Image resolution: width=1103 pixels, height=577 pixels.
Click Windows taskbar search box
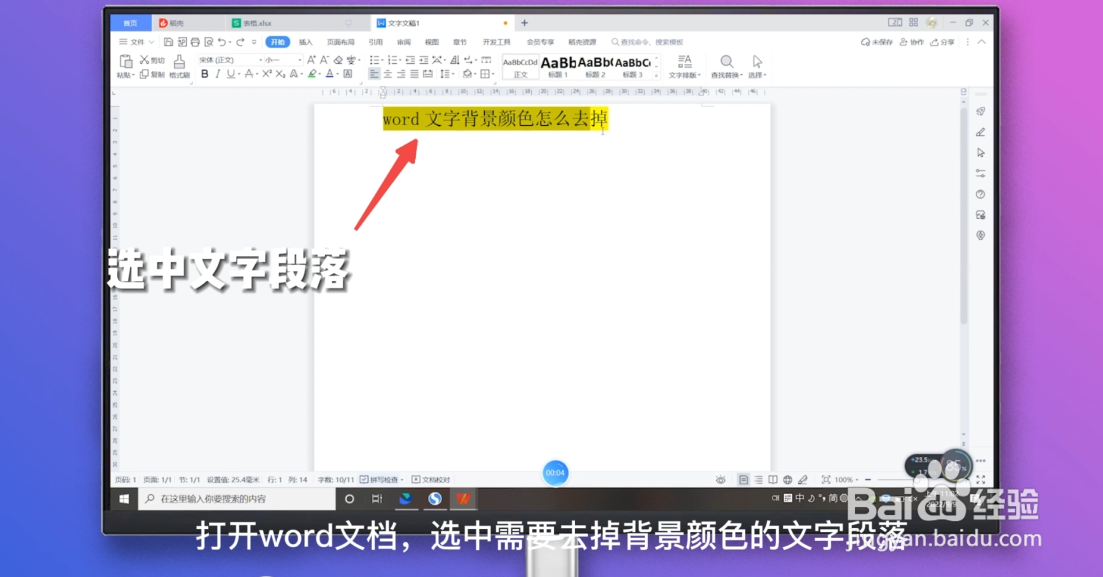click(237, 499)
